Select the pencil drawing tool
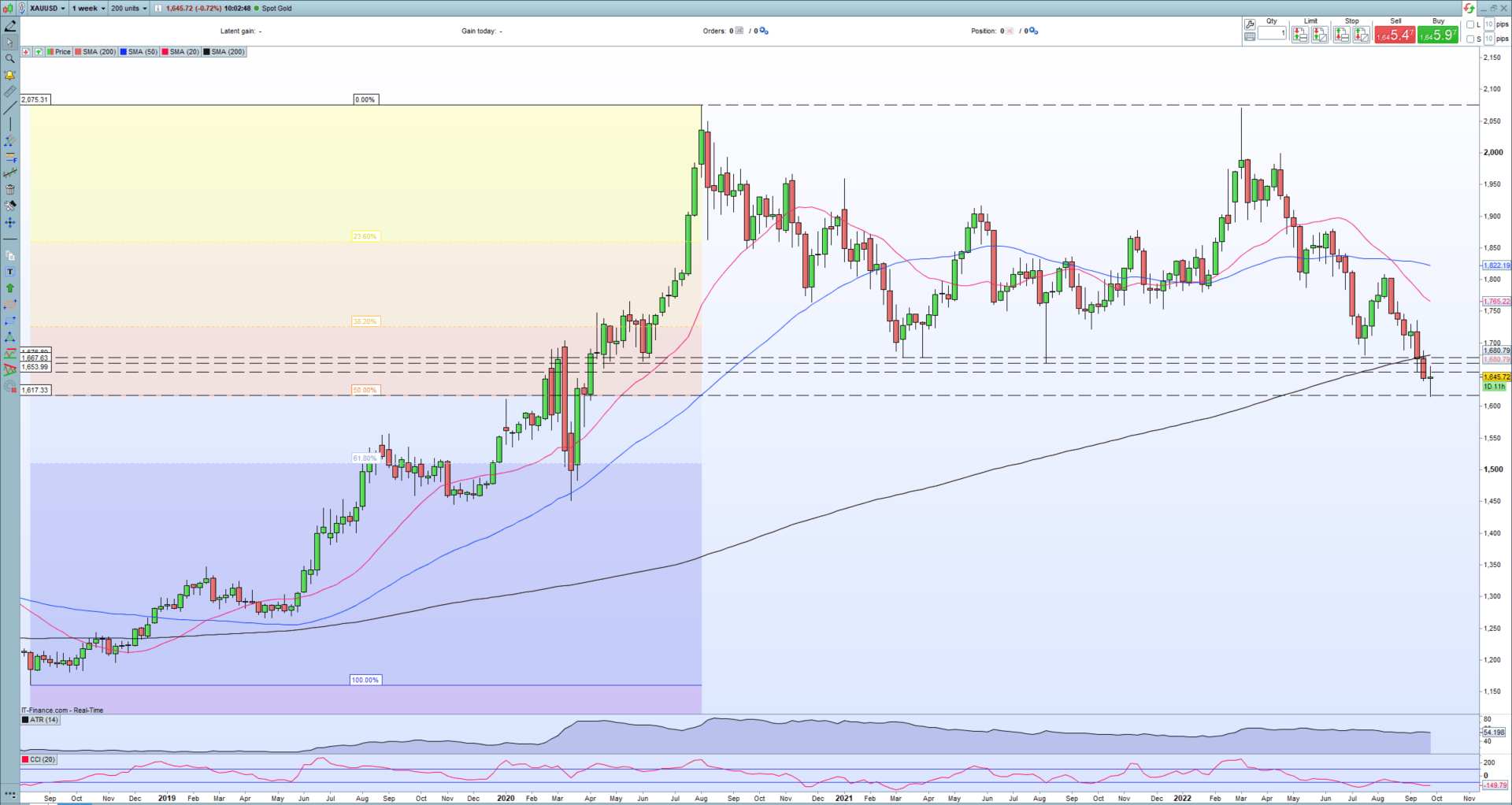Image resolution: width=1512 pixels, height=805 pixels. pyautogui.click(x=9, y=26)
